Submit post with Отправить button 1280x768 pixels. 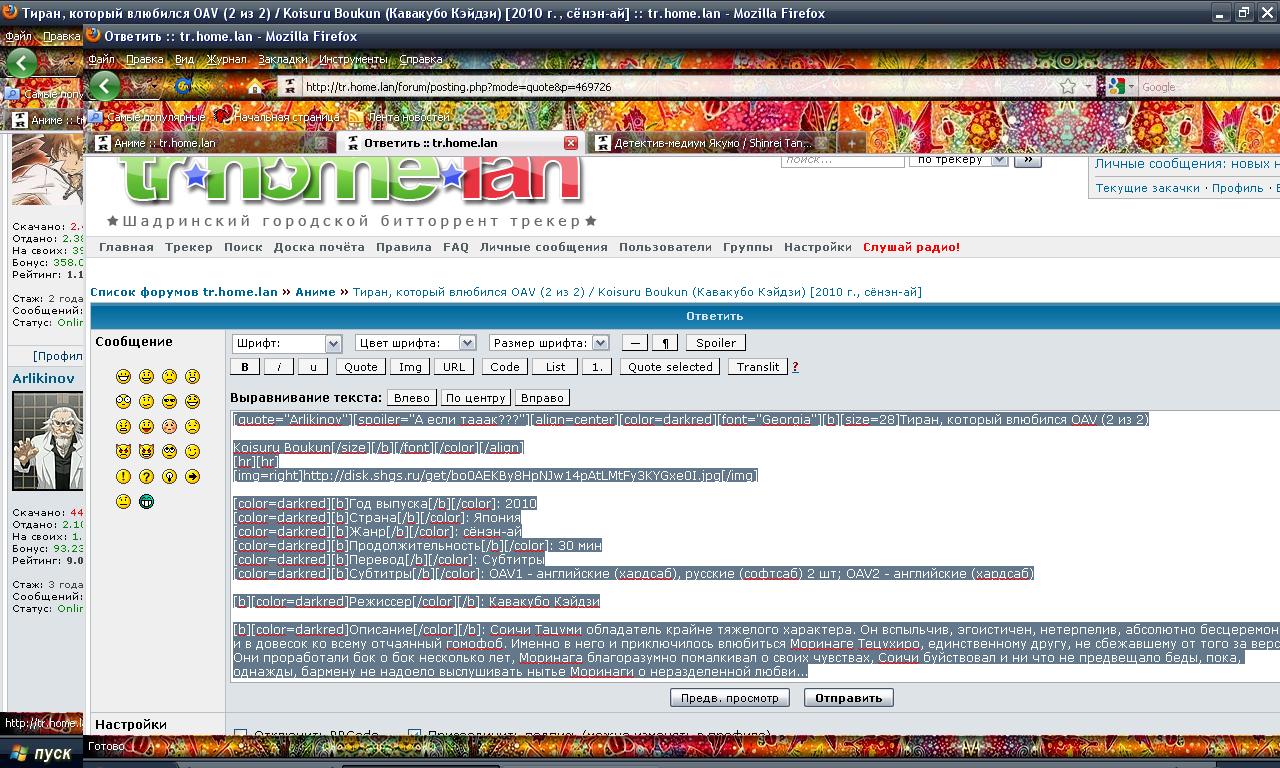pos(849,698)
